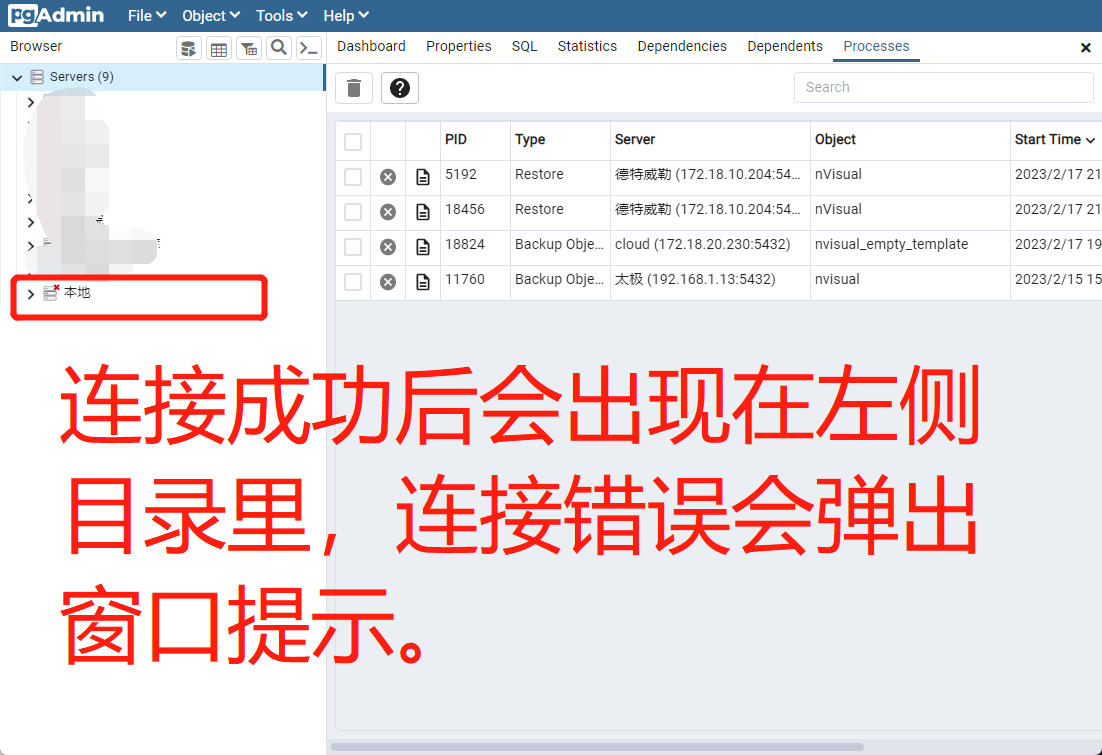Open the help question mark button
The height and width of the screenshot is (755, 1102).
400,88
